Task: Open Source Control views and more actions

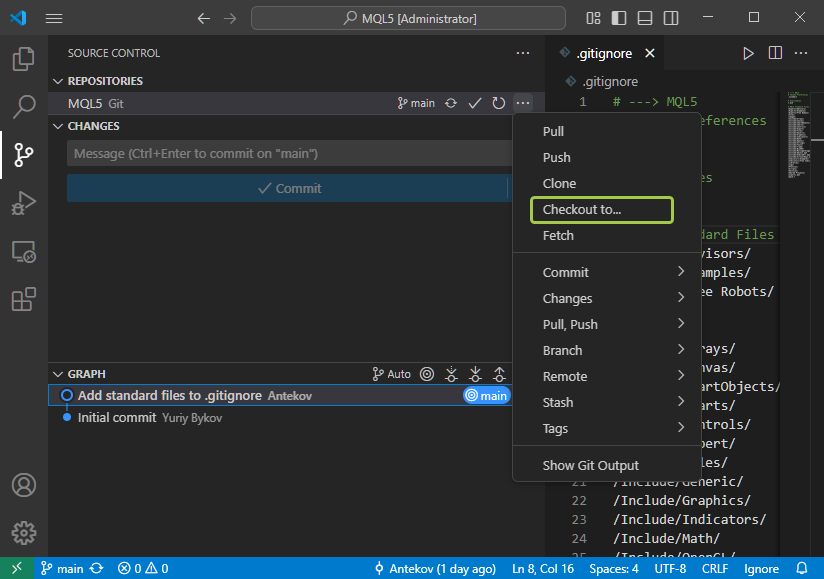Action: pyautogui.click(x=523, y=53)
